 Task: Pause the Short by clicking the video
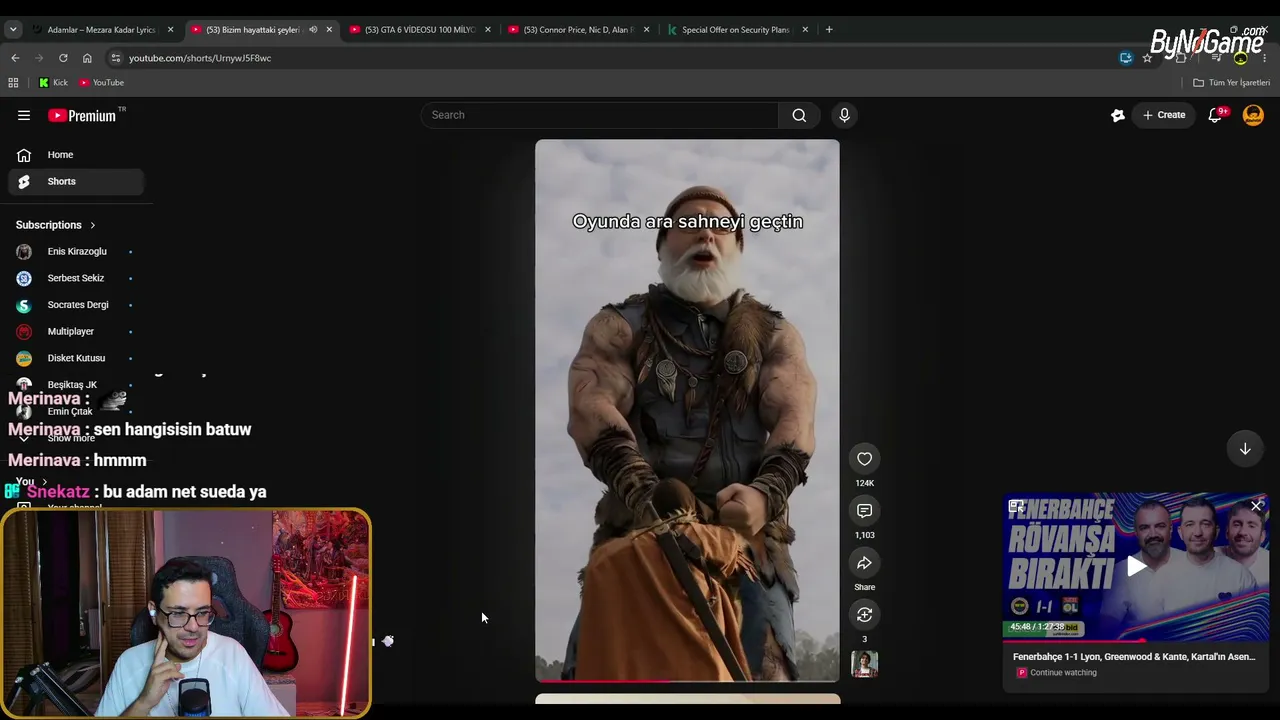[687, 410]
